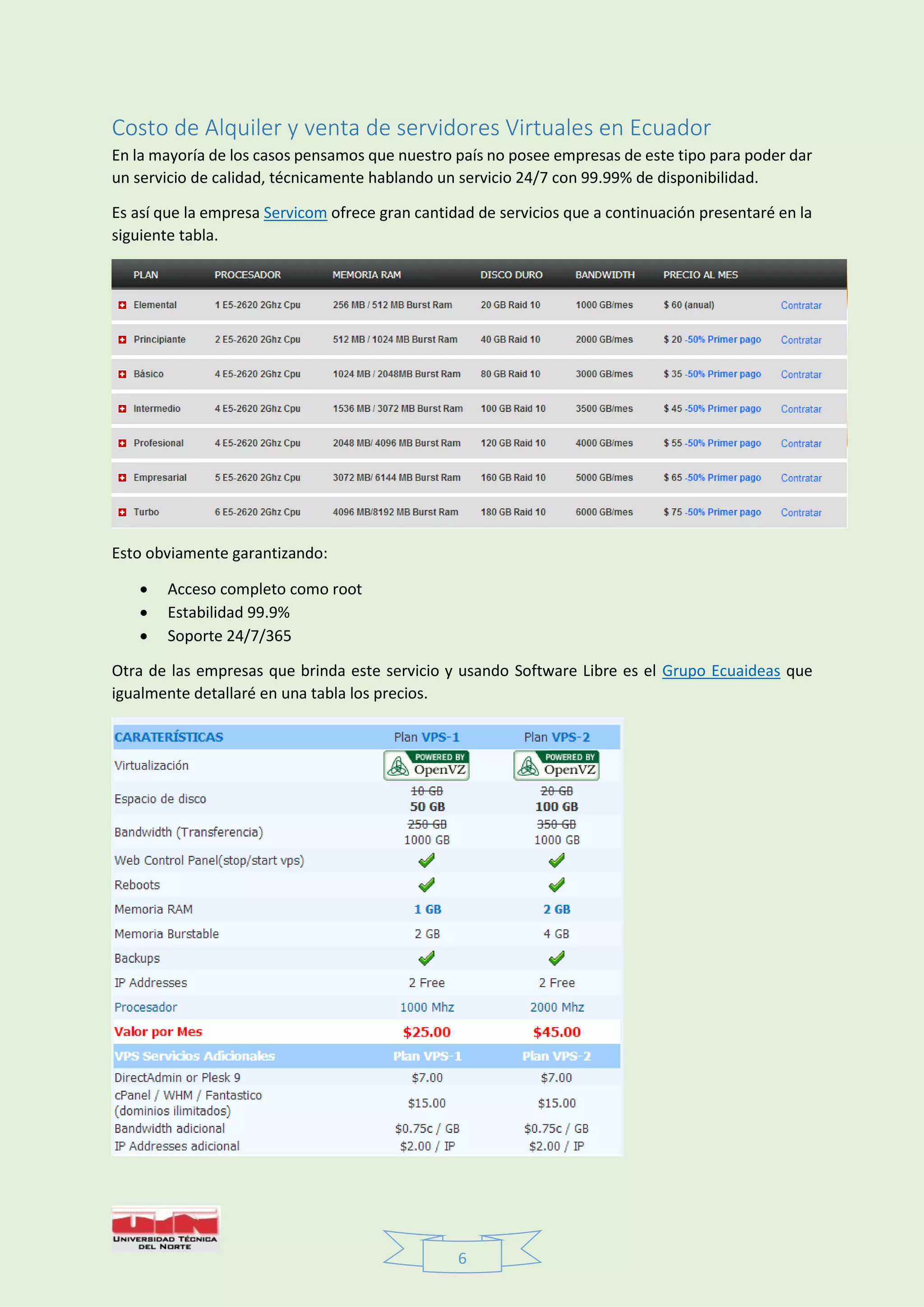Click the Backups green checkmark for VPS-1
This screenshot has width=924, height=1307.
click(x=426, y=958)
